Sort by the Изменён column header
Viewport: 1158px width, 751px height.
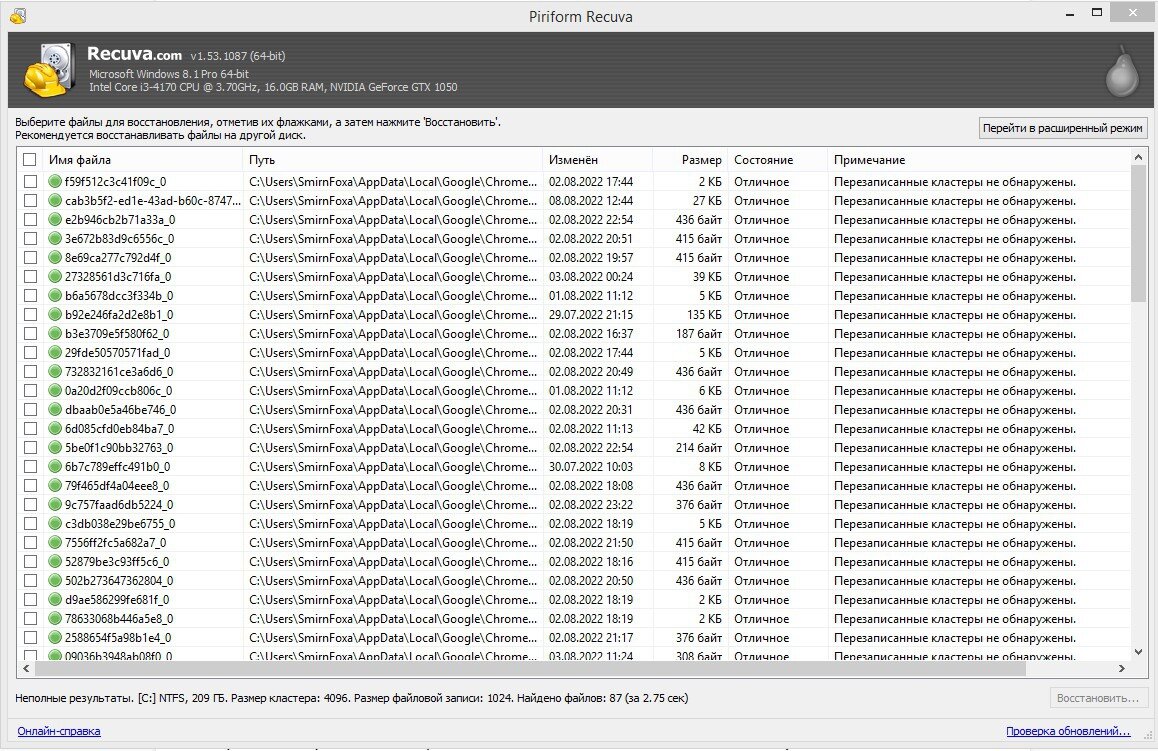(597, 160)
